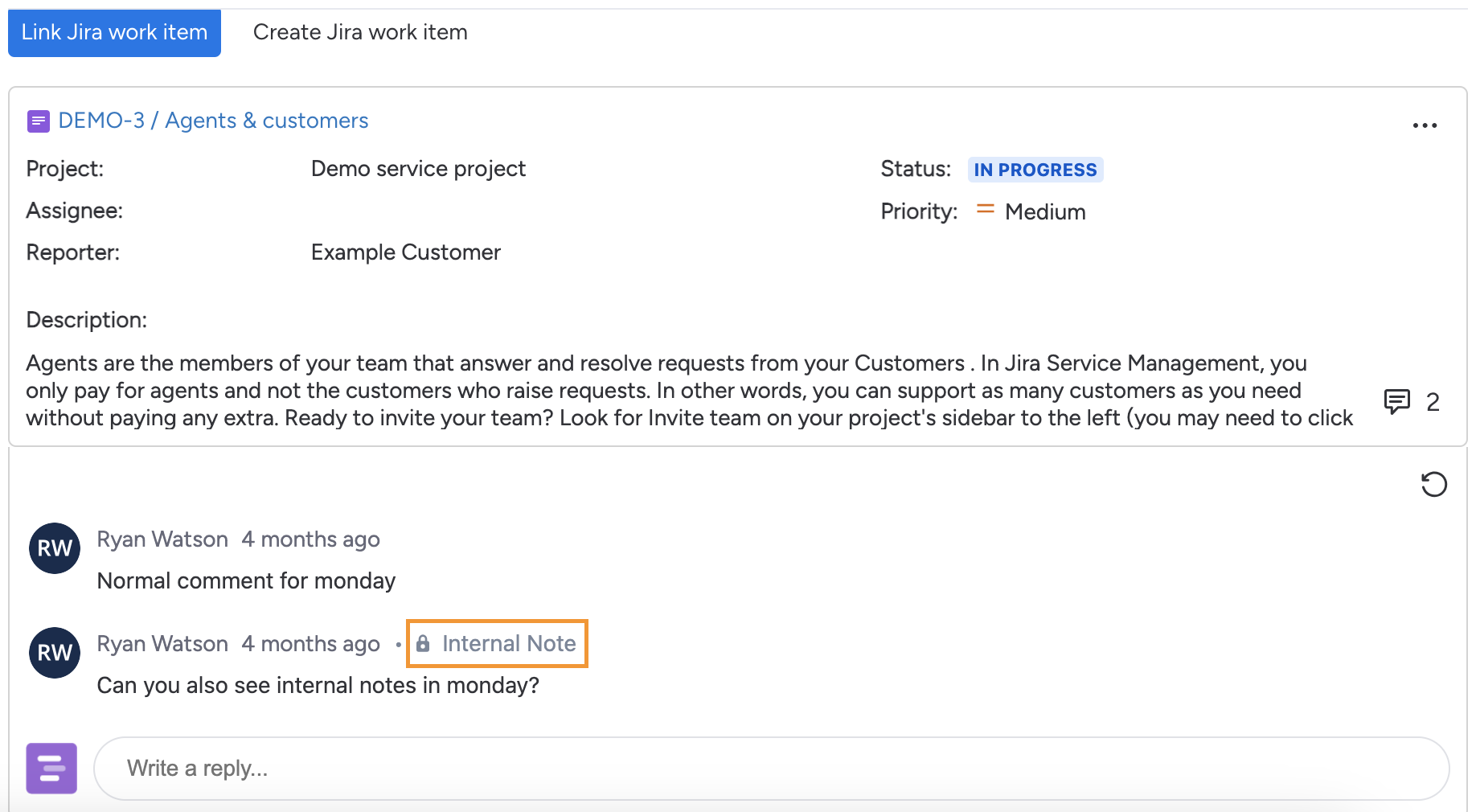Click the Normal comment for monday text
1476x812 pixels.
(x=246, y=580)
